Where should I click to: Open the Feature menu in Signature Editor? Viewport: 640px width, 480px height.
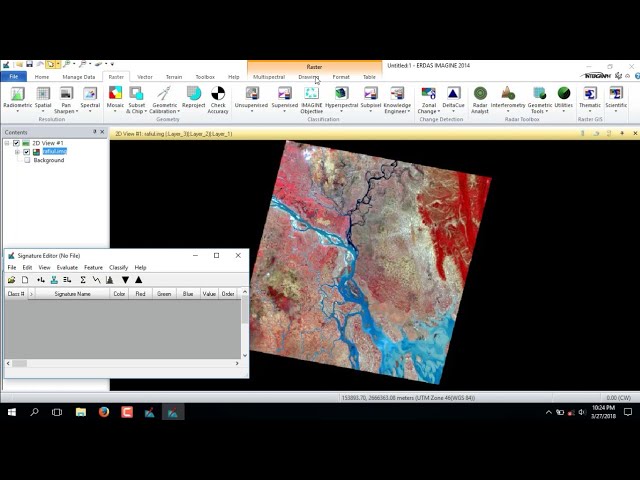point(93,267)
